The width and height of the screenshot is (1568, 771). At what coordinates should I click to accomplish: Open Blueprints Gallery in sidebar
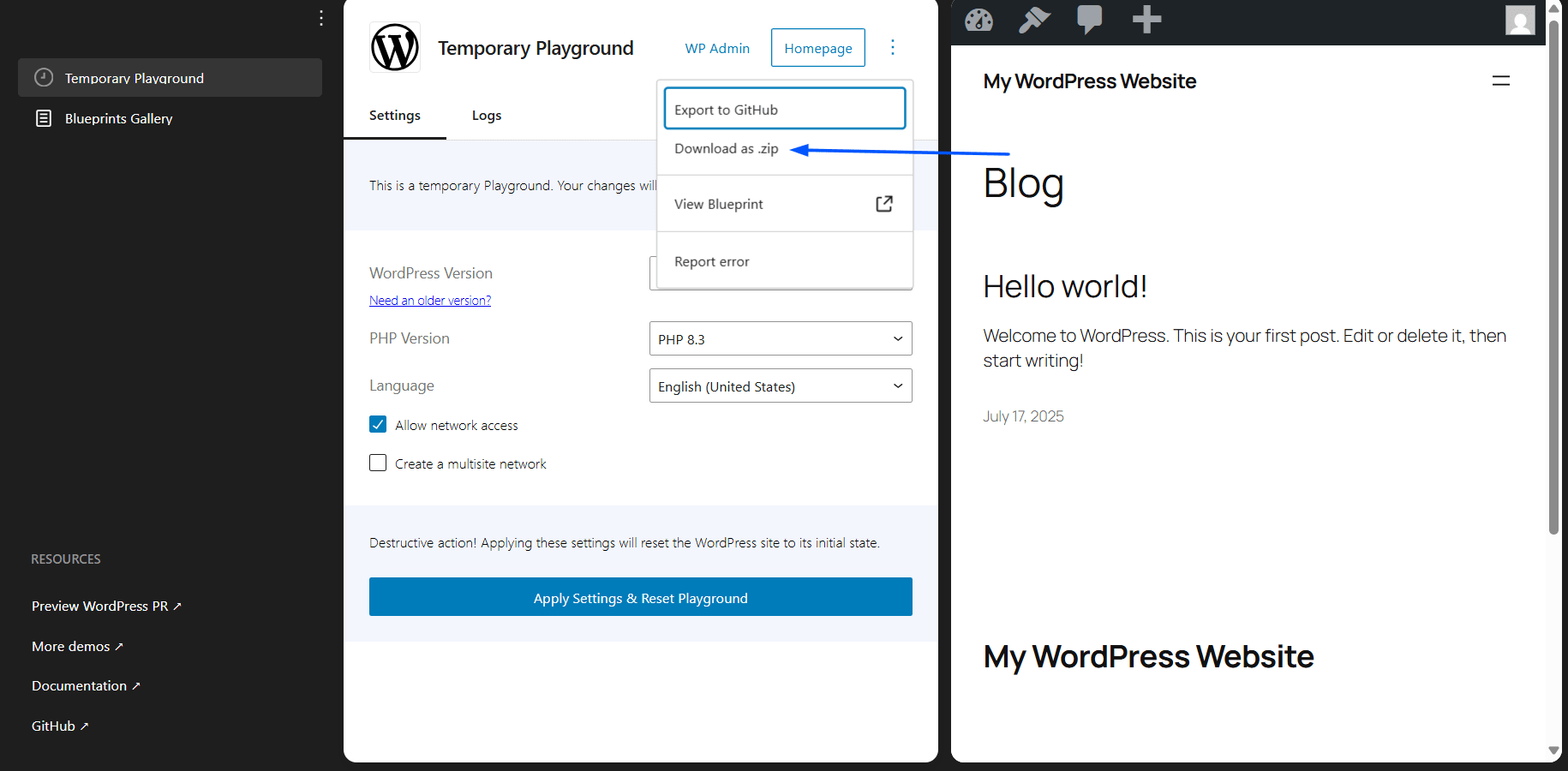point(170,118)
